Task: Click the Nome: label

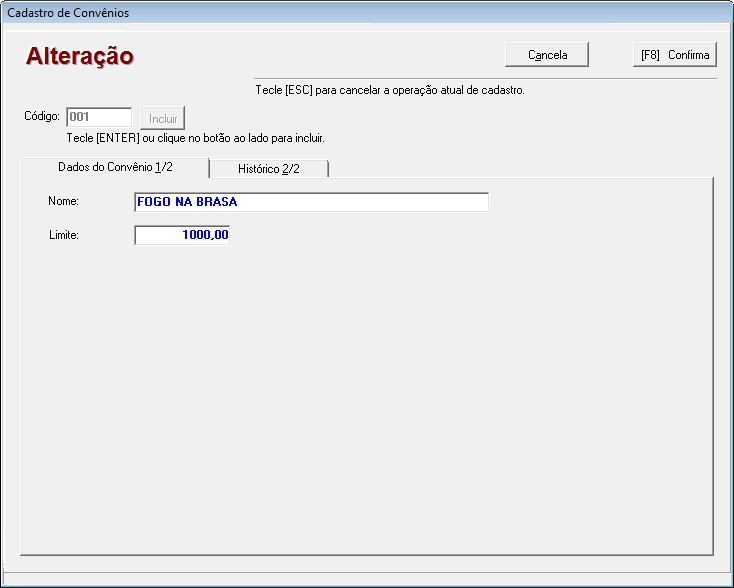Action: [63, 202]
